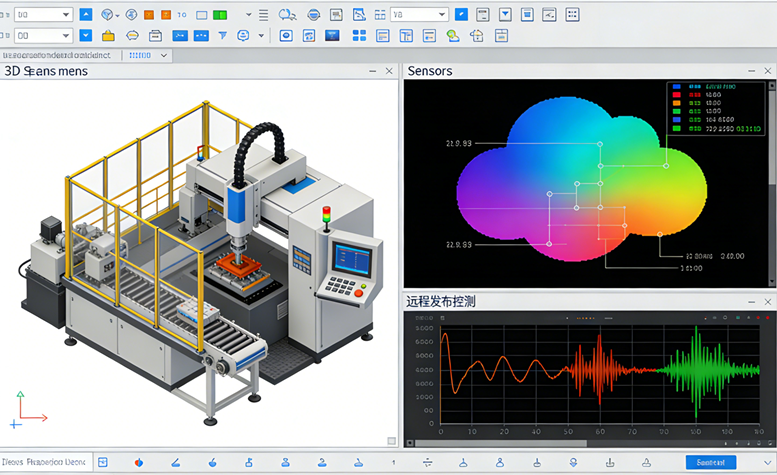Screen dimensions: 777x475
Task: Click the hamburger lines icon in toolbar
Action: 263,15
